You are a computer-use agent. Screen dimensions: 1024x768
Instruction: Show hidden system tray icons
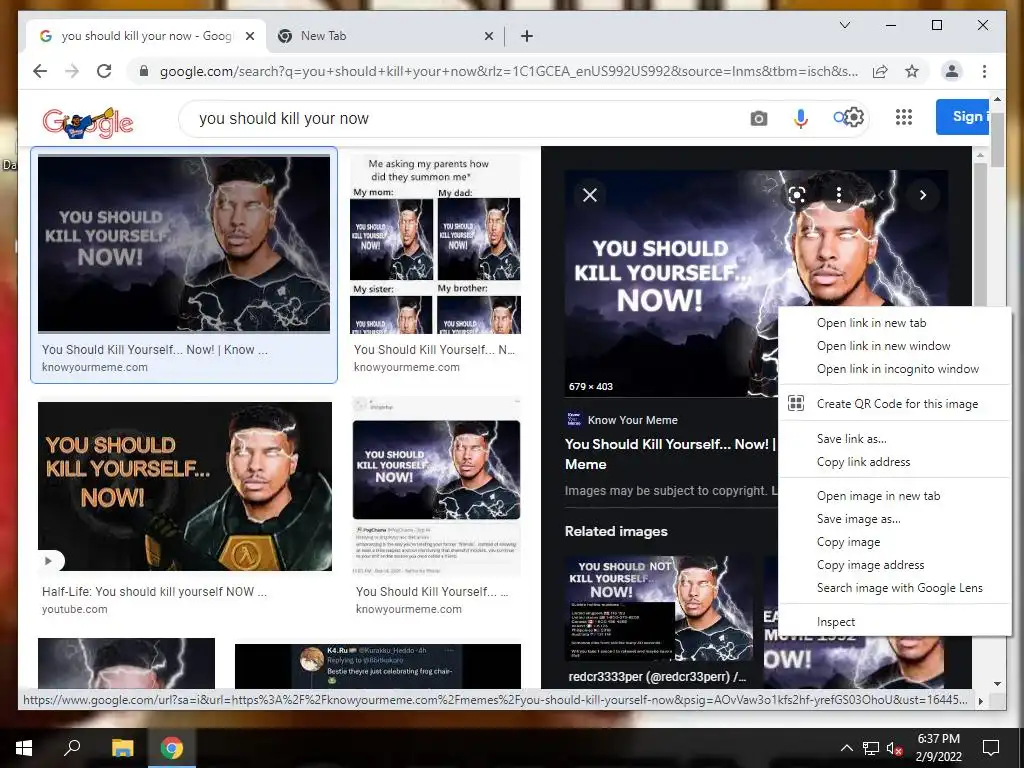846,748
